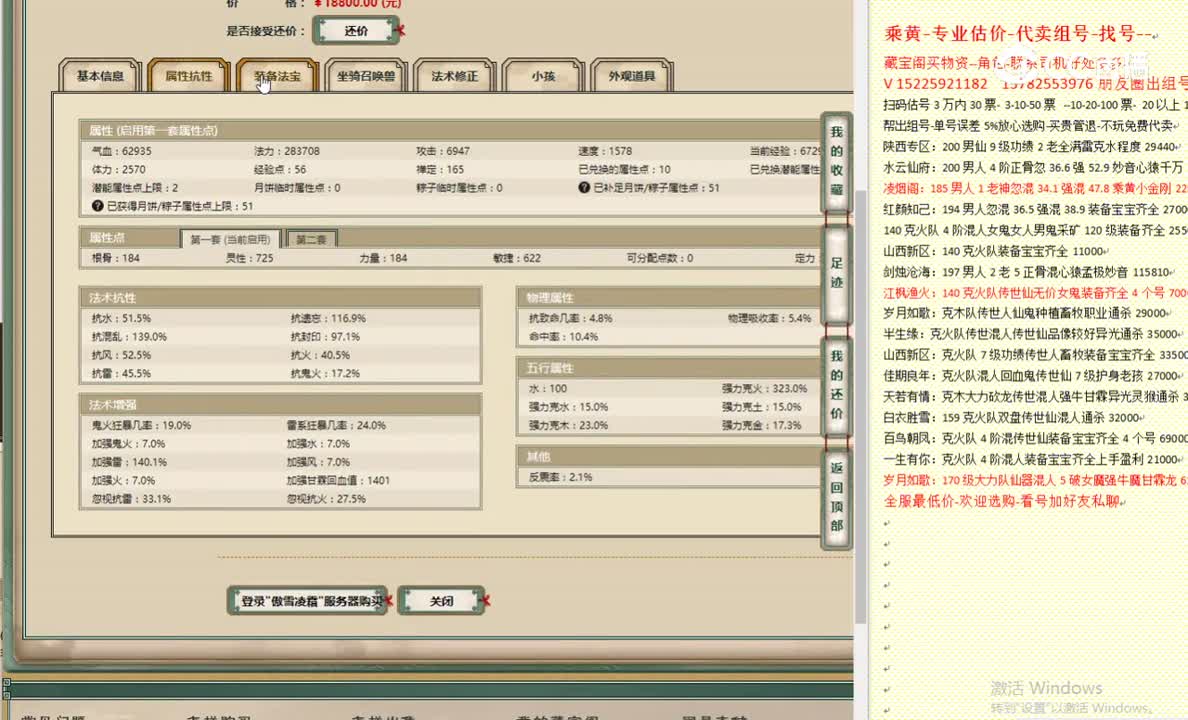Click the 禅定：165 value
1188x720 pixels.
click(440, 170)
